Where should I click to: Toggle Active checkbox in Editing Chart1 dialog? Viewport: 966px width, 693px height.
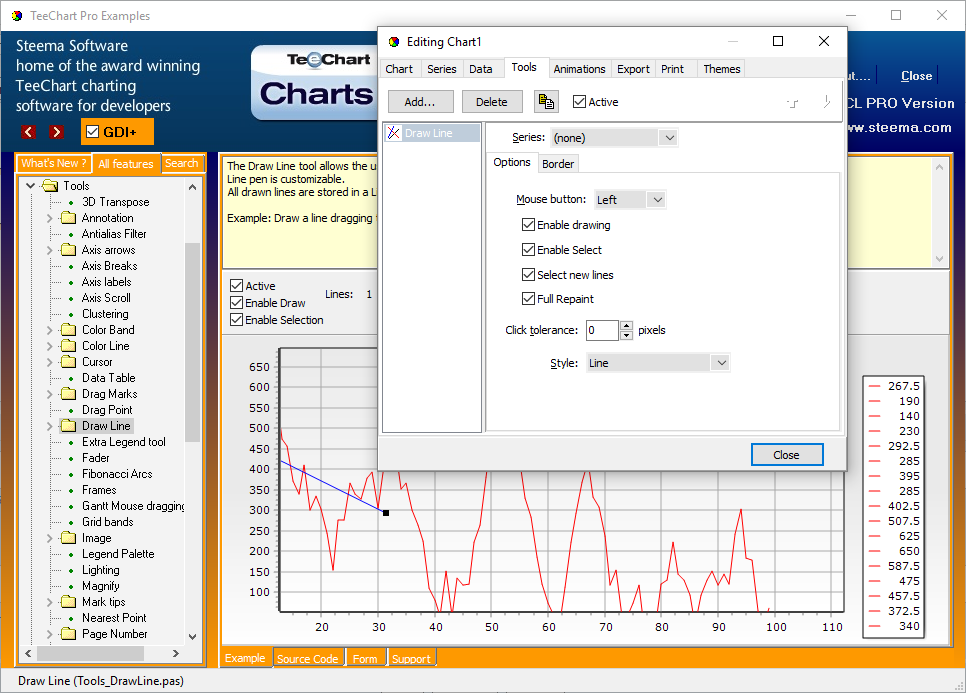click(579, 102)
